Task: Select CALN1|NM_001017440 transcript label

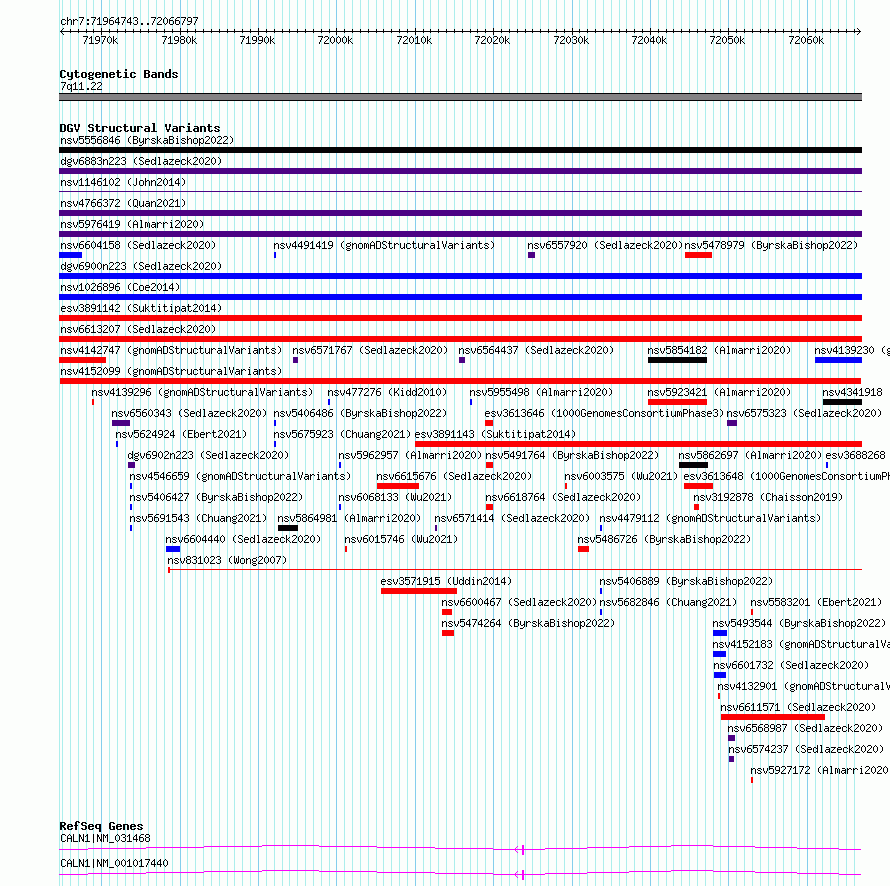Action: (114, 863)
